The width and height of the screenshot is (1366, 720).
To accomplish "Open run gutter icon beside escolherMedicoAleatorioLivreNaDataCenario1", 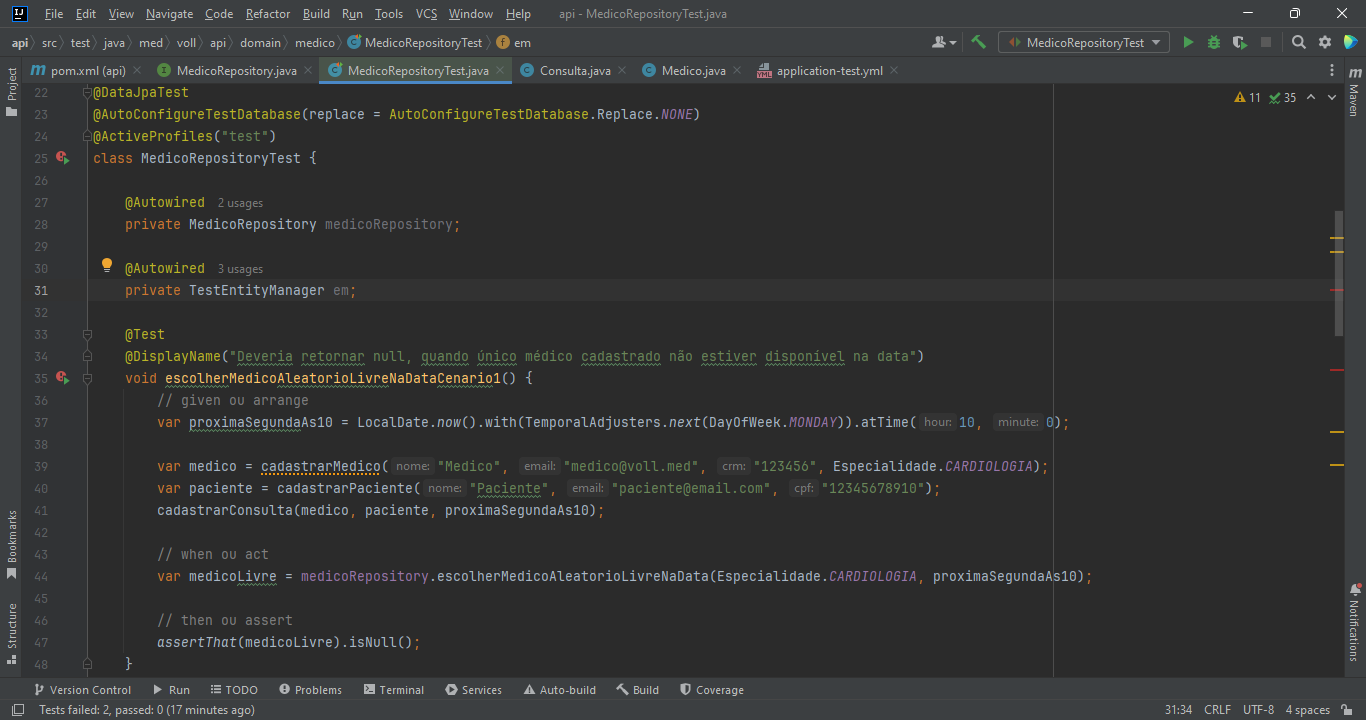I will pyautogui.click(x=63, y=378).
